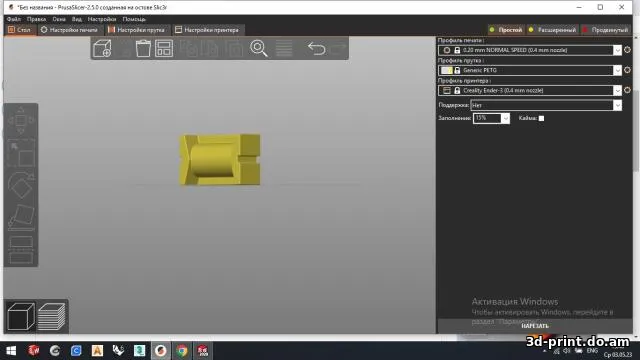Open filament profile settings gear icon
This screenshot has height=360, width=640.
pos(627,70)
